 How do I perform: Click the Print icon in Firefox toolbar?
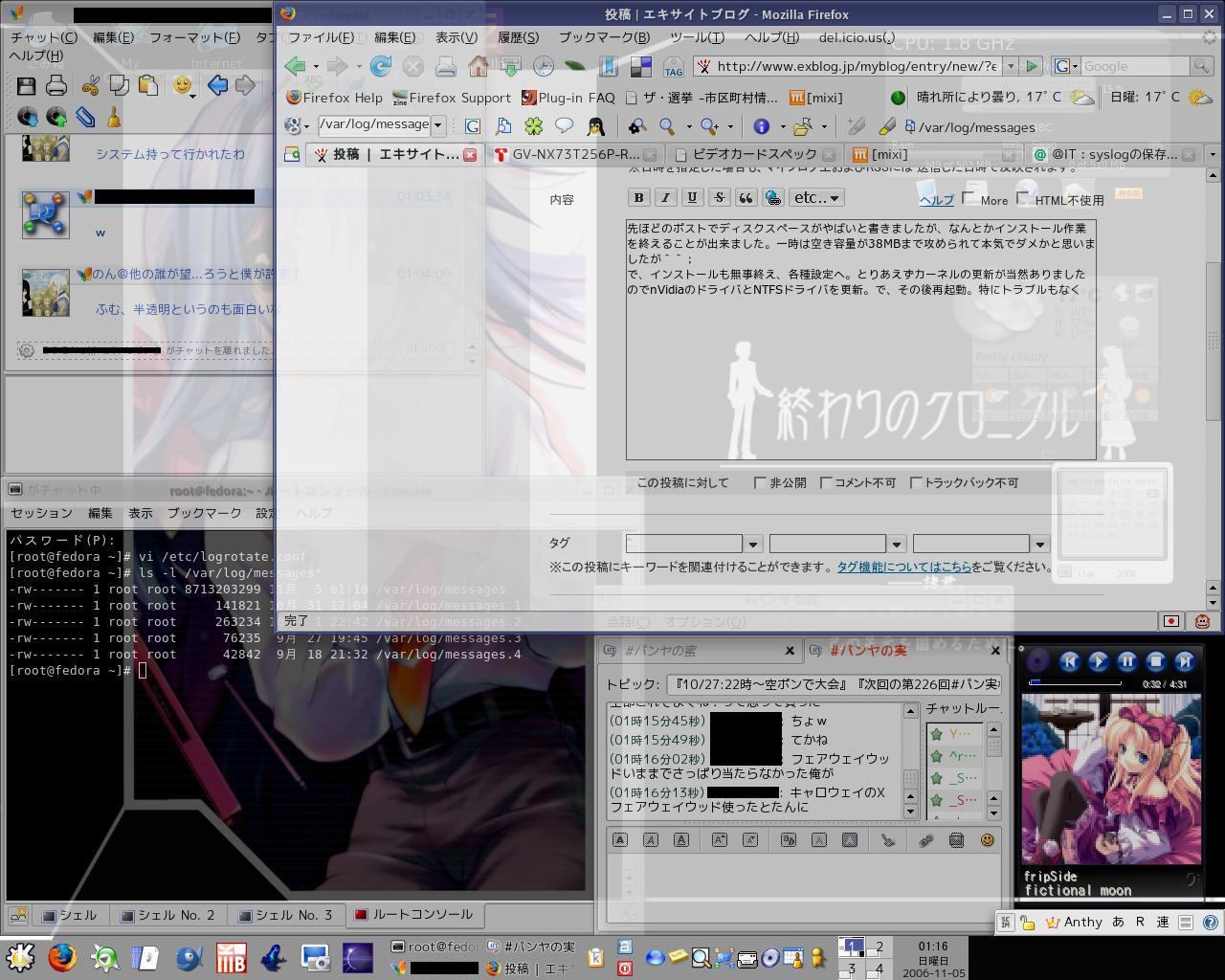coord(446,66)
